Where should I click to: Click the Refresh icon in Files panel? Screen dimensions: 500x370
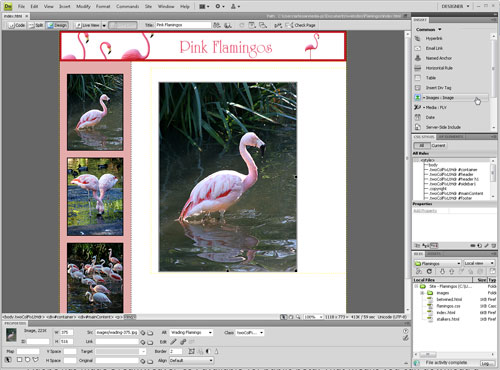[429, 272]
